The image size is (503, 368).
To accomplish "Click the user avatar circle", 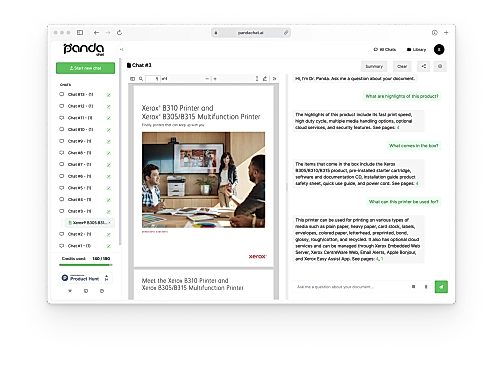I will 439,49.
